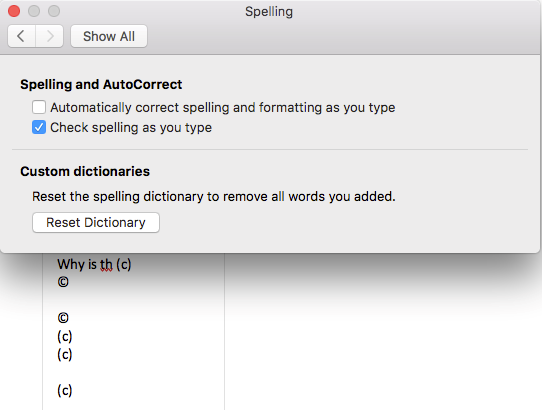Click the Reset Dictionary button
This screenshot has width=542, height=410.
[x=96, y=222]
